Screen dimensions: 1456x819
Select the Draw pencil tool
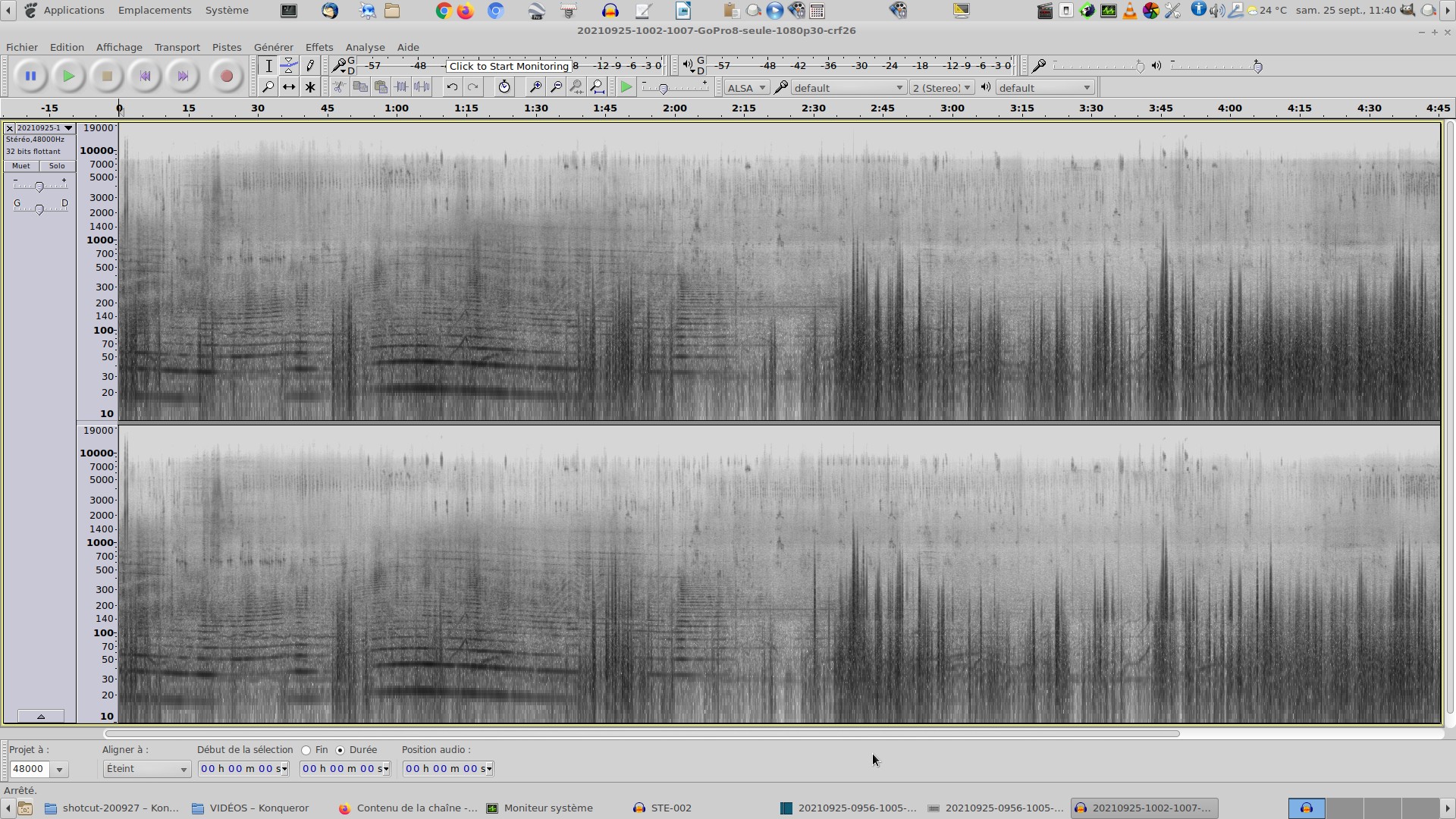pyautogui.click(x=310, y=66)
